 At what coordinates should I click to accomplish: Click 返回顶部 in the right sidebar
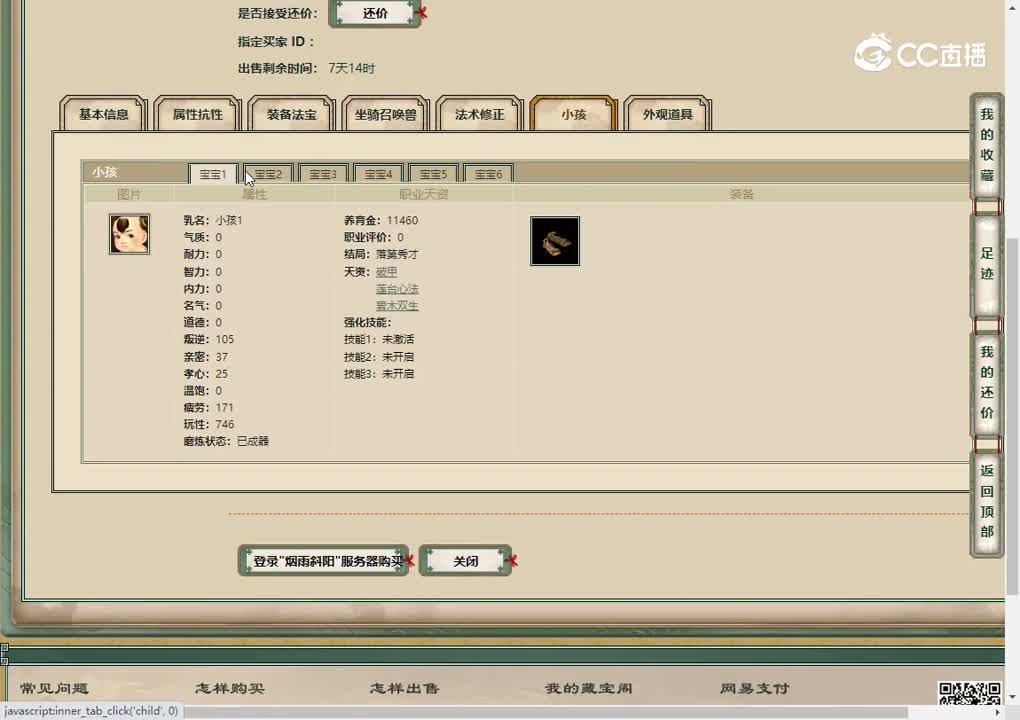[x=985, y=505]
